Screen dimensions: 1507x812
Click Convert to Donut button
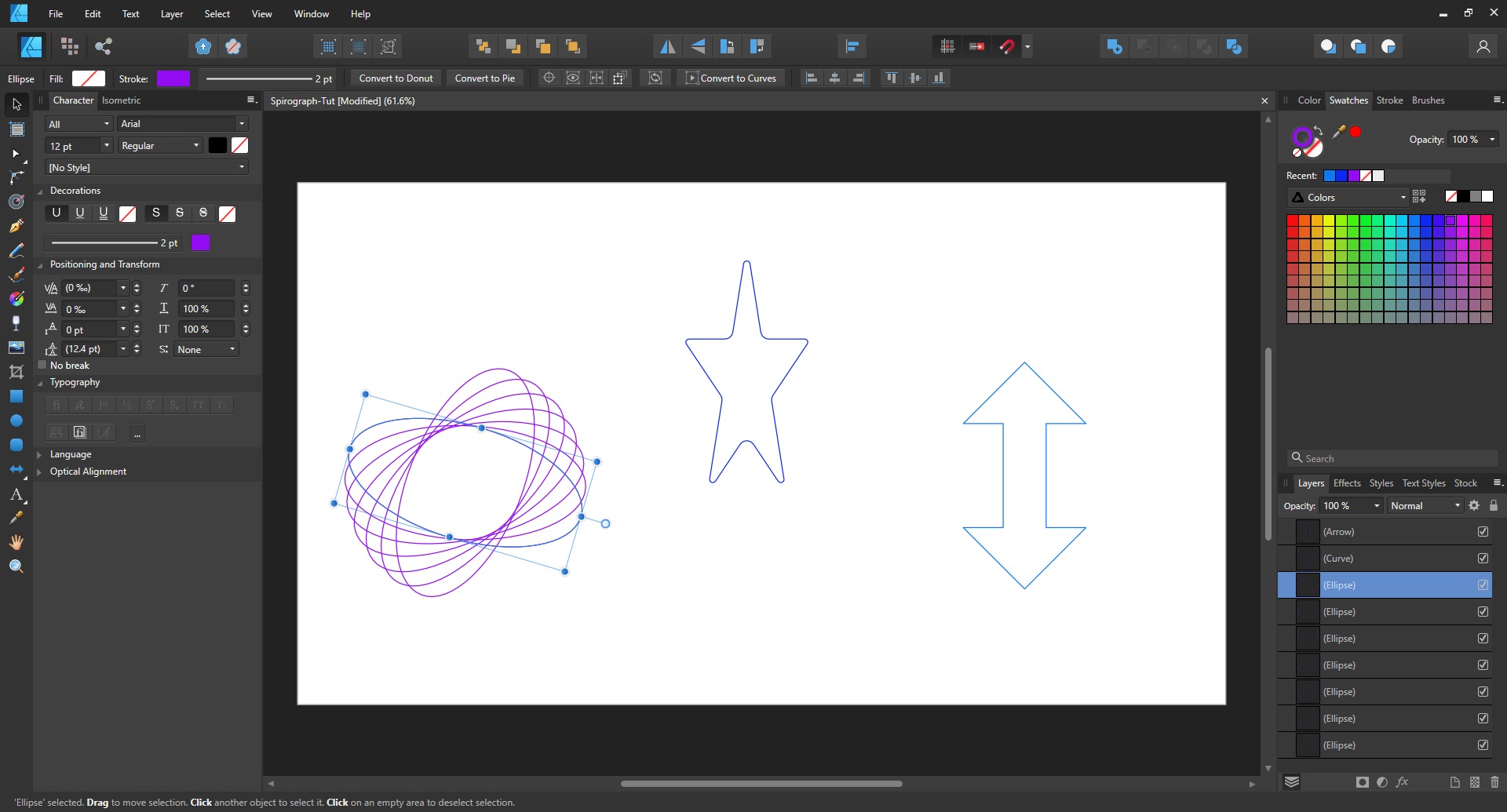[396, 78]
